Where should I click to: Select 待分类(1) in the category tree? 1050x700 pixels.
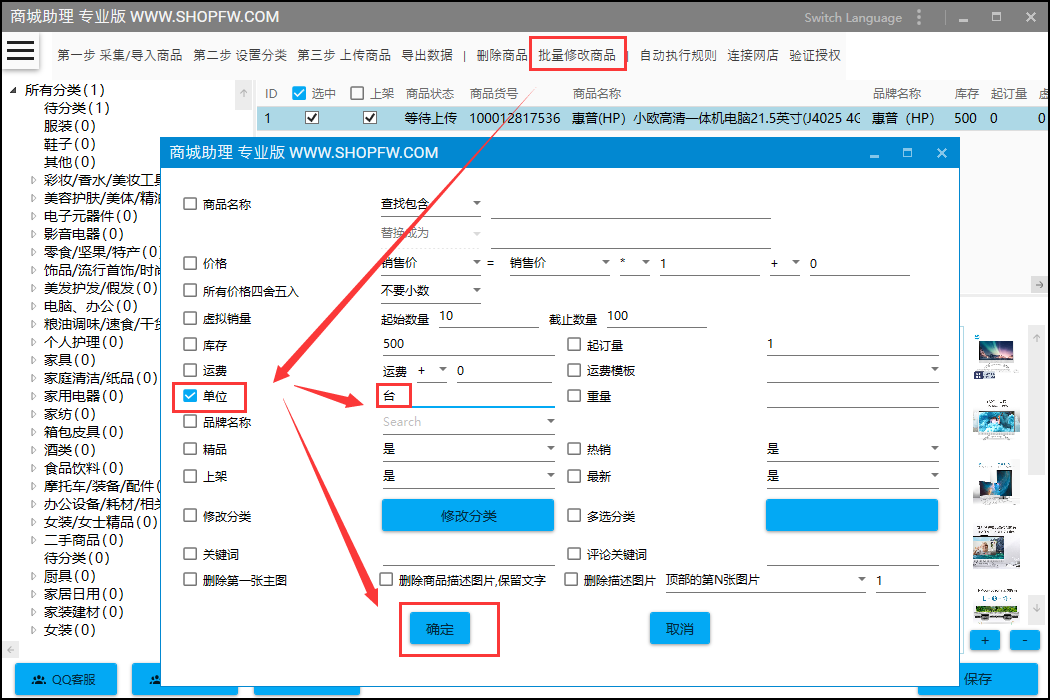pyautogui.click(x=76, y=108)
